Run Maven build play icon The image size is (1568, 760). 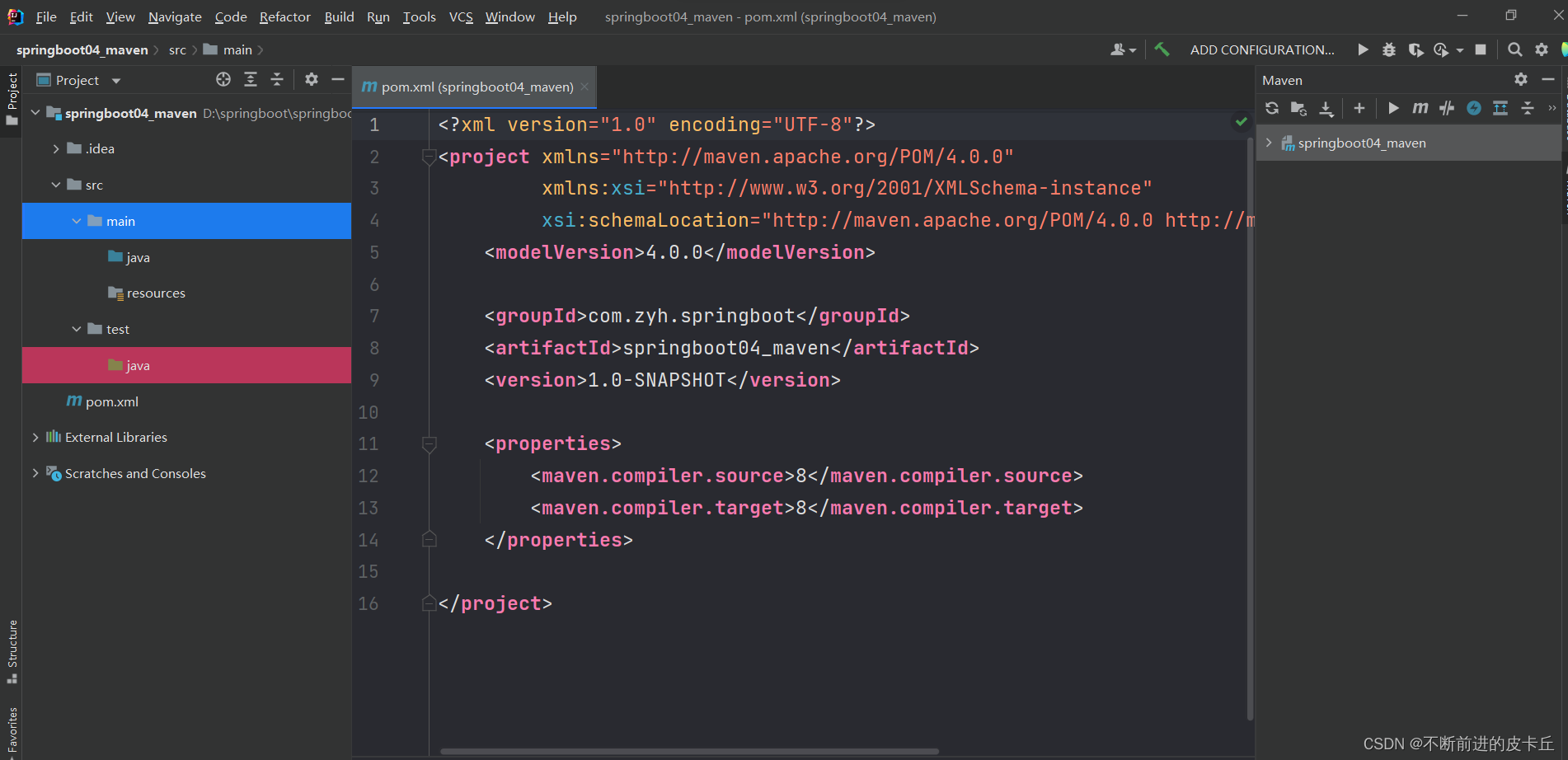click(x=1393, y=108)
